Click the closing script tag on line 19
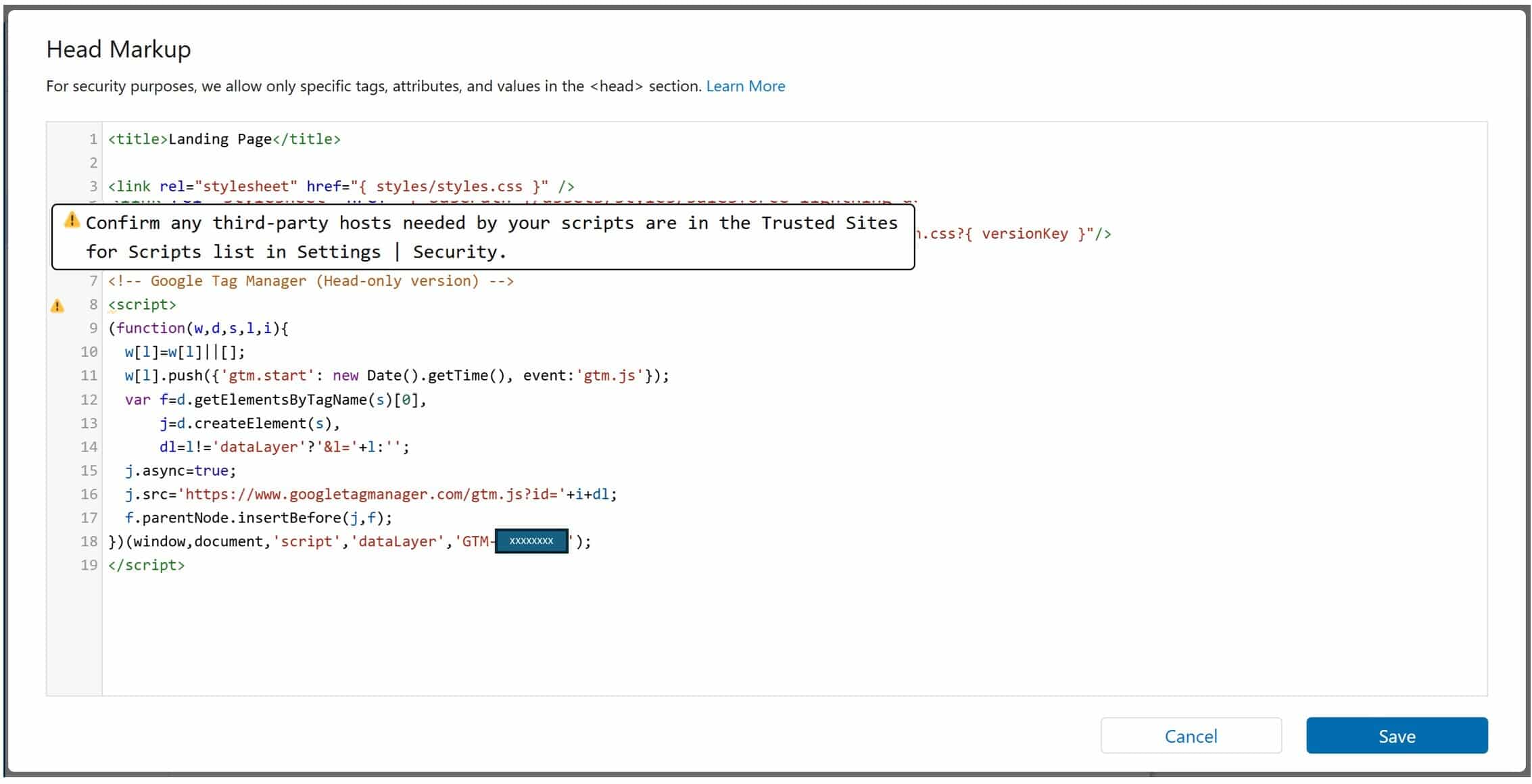 [x=146, y=565]
